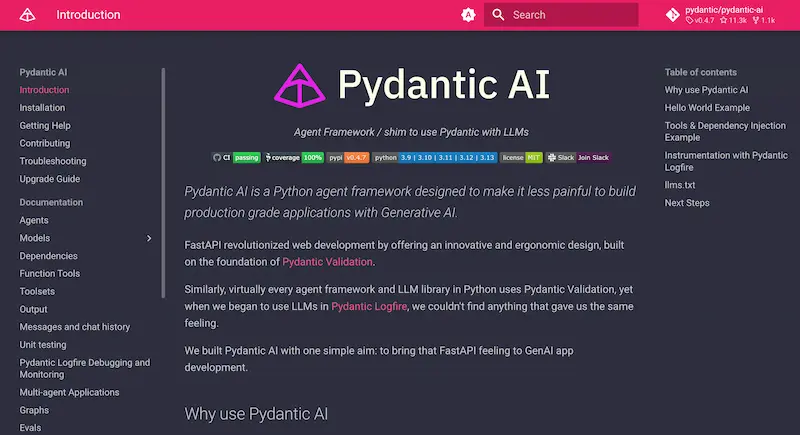Open the Toolsets documentation page
This screenshot has height=435, width=800.
pyautogui.click(x=37, y=292)
